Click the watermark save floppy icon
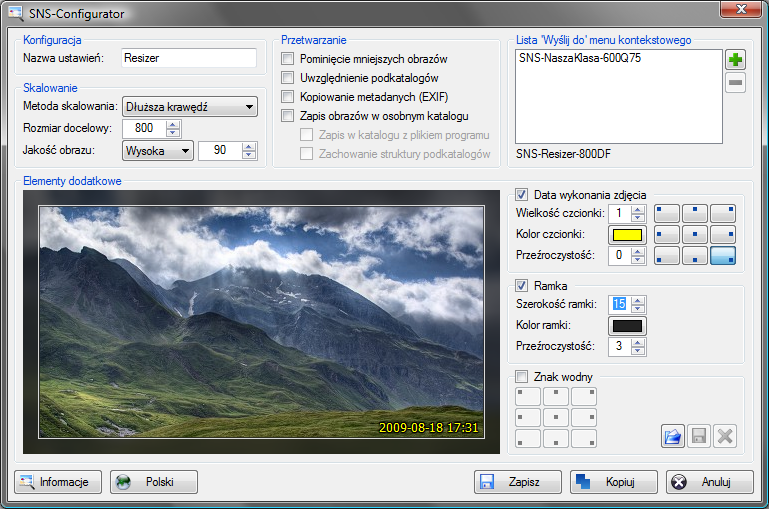 699,436
